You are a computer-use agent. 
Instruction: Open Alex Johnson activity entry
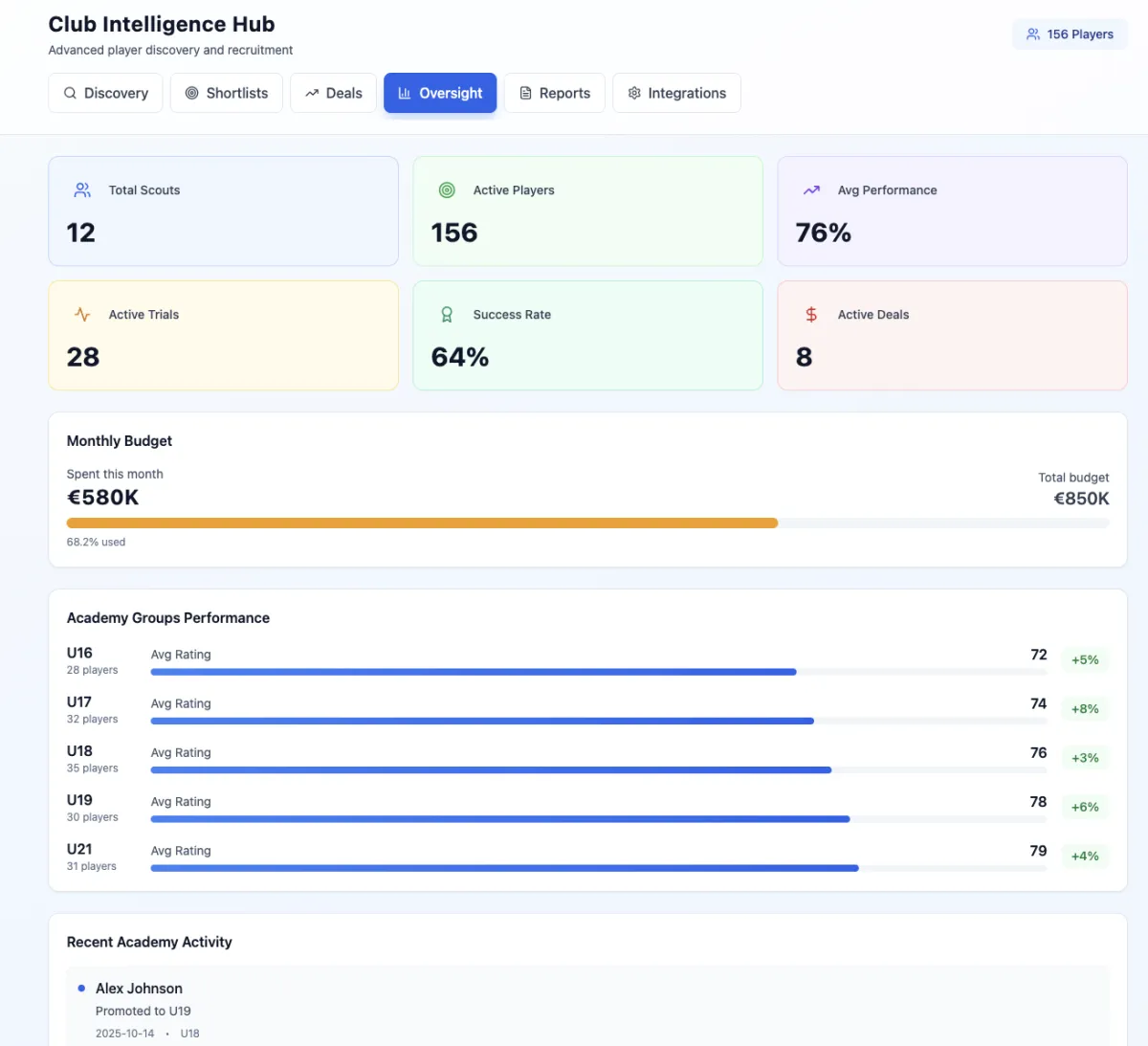pyautogui.click(x=139, y=989)
